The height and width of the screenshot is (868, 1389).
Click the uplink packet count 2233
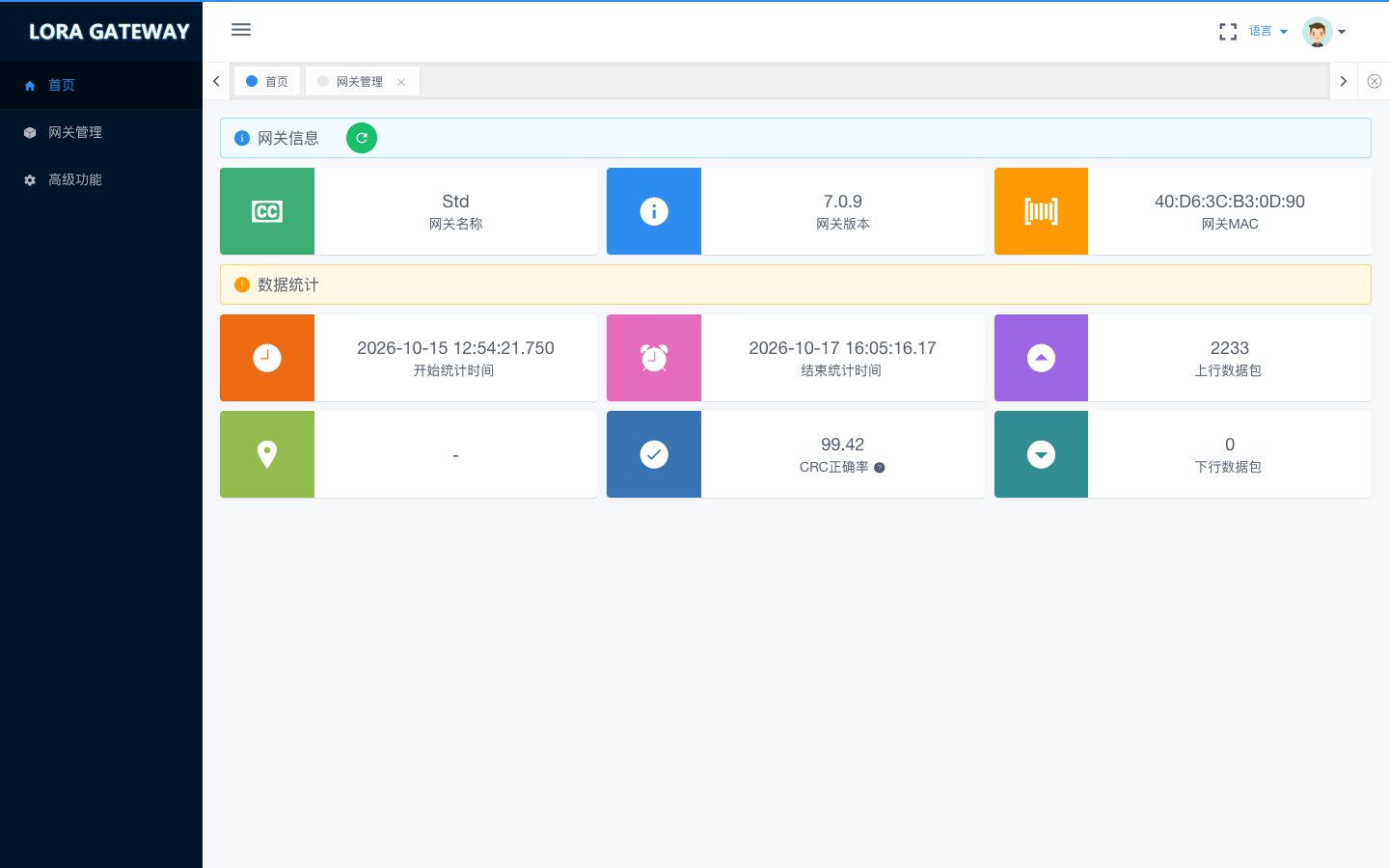pyautogui.click(x=1230, y=348)
